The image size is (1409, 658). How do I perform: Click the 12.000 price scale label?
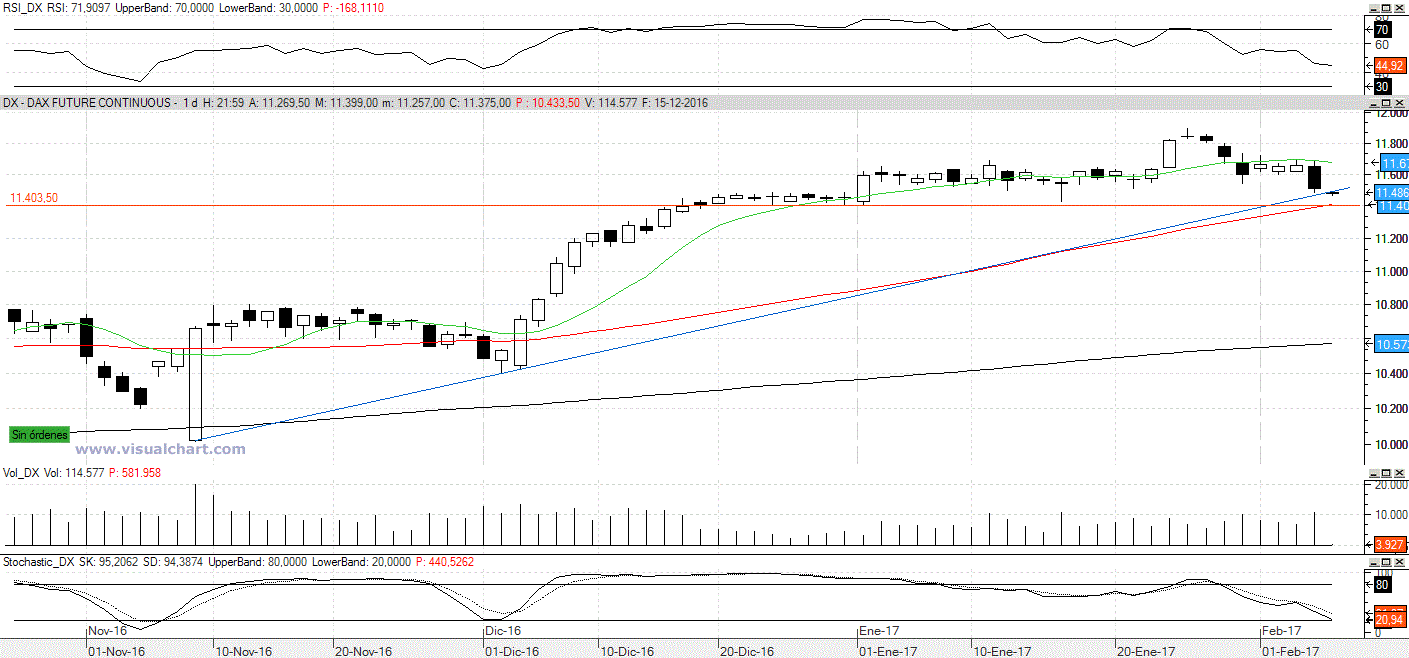1391,114
